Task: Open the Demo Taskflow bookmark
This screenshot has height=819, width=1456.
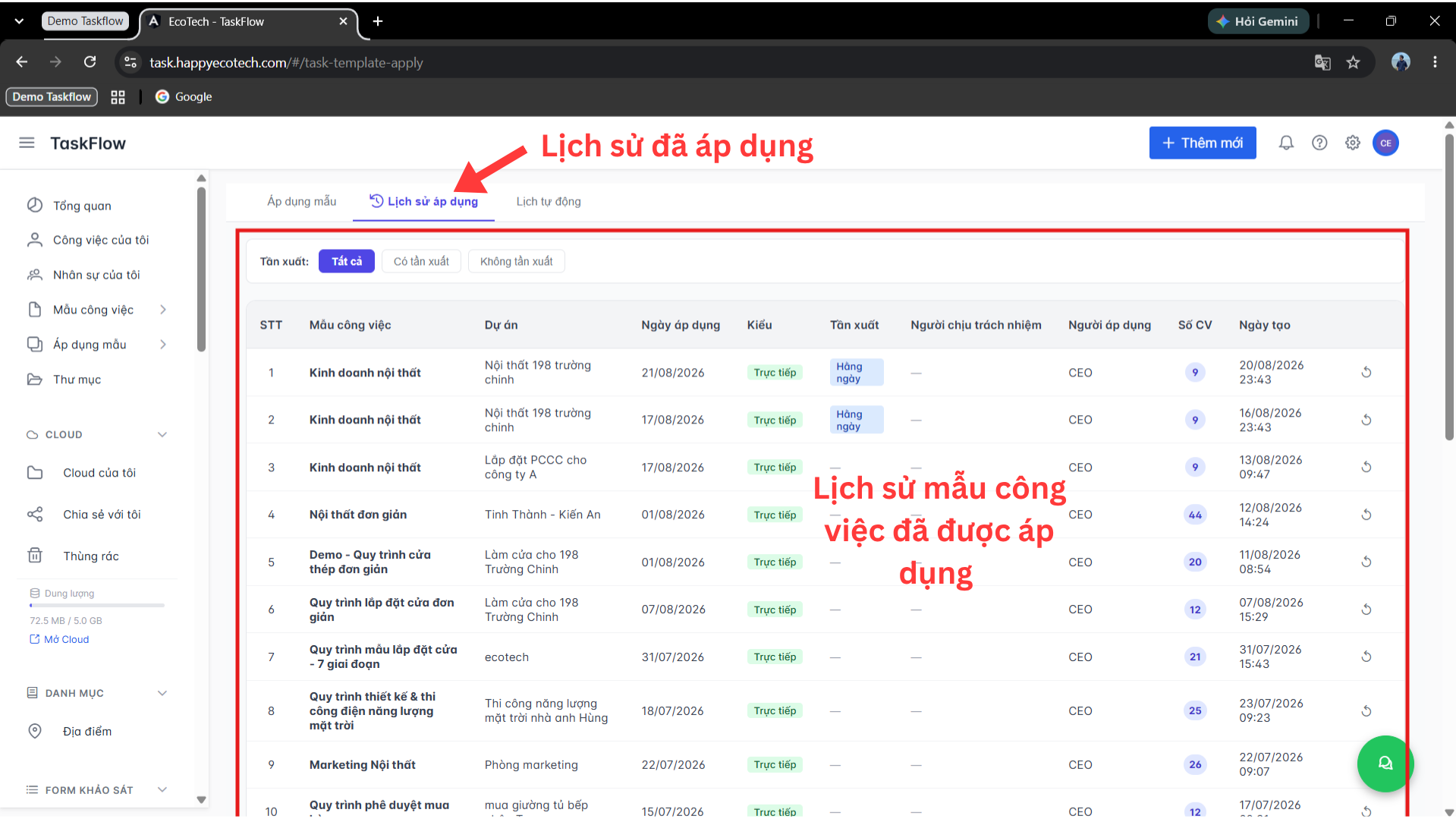Action: tap(52, 97)
